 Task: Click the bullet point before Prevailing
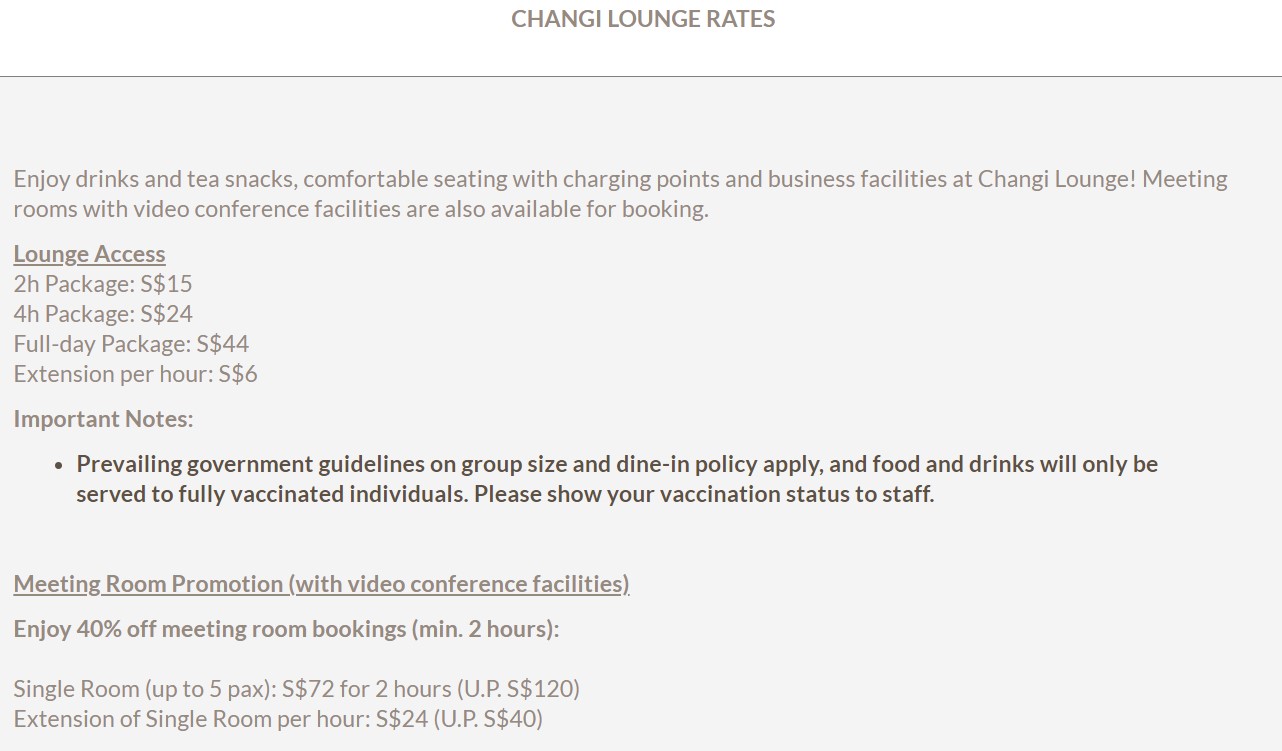[x=58, y=465]
